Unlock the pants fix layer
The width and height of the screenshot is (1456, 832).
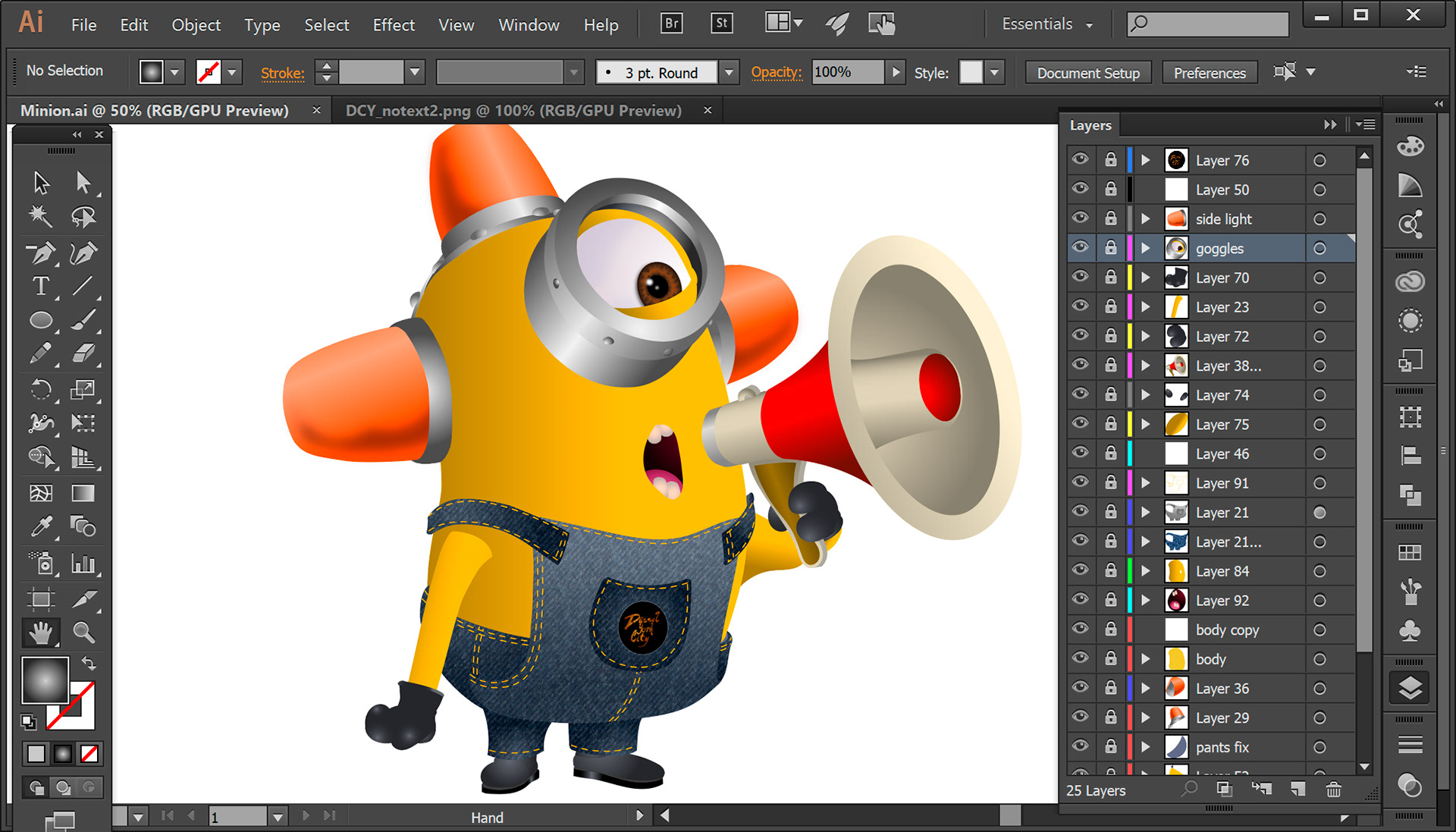[x=1111, y=746]
